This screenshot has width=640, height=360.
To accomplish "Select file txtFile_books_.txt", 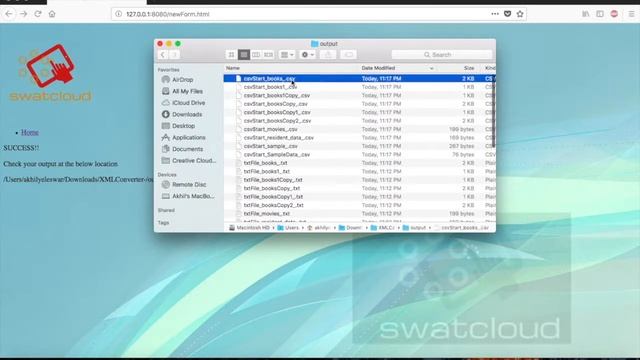I will click(x=359, y=163).
